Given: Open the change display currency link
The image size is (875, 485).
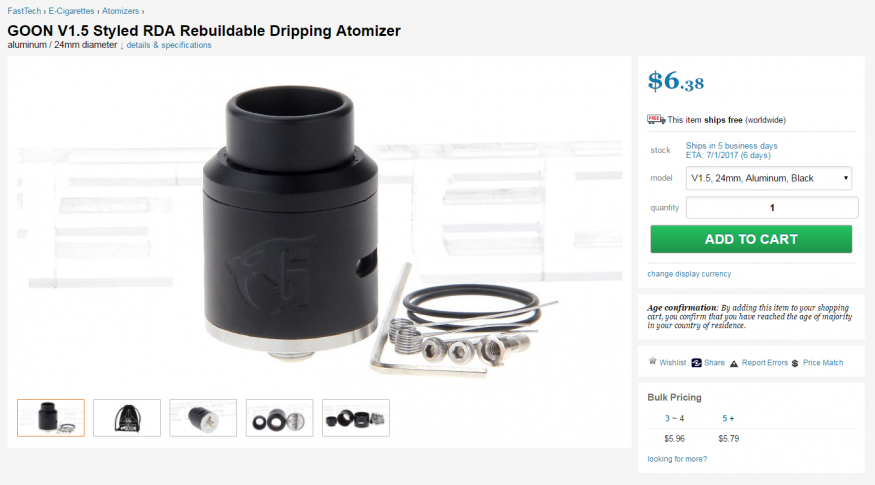Looking at the screenshot, I should tap(689, 274).
